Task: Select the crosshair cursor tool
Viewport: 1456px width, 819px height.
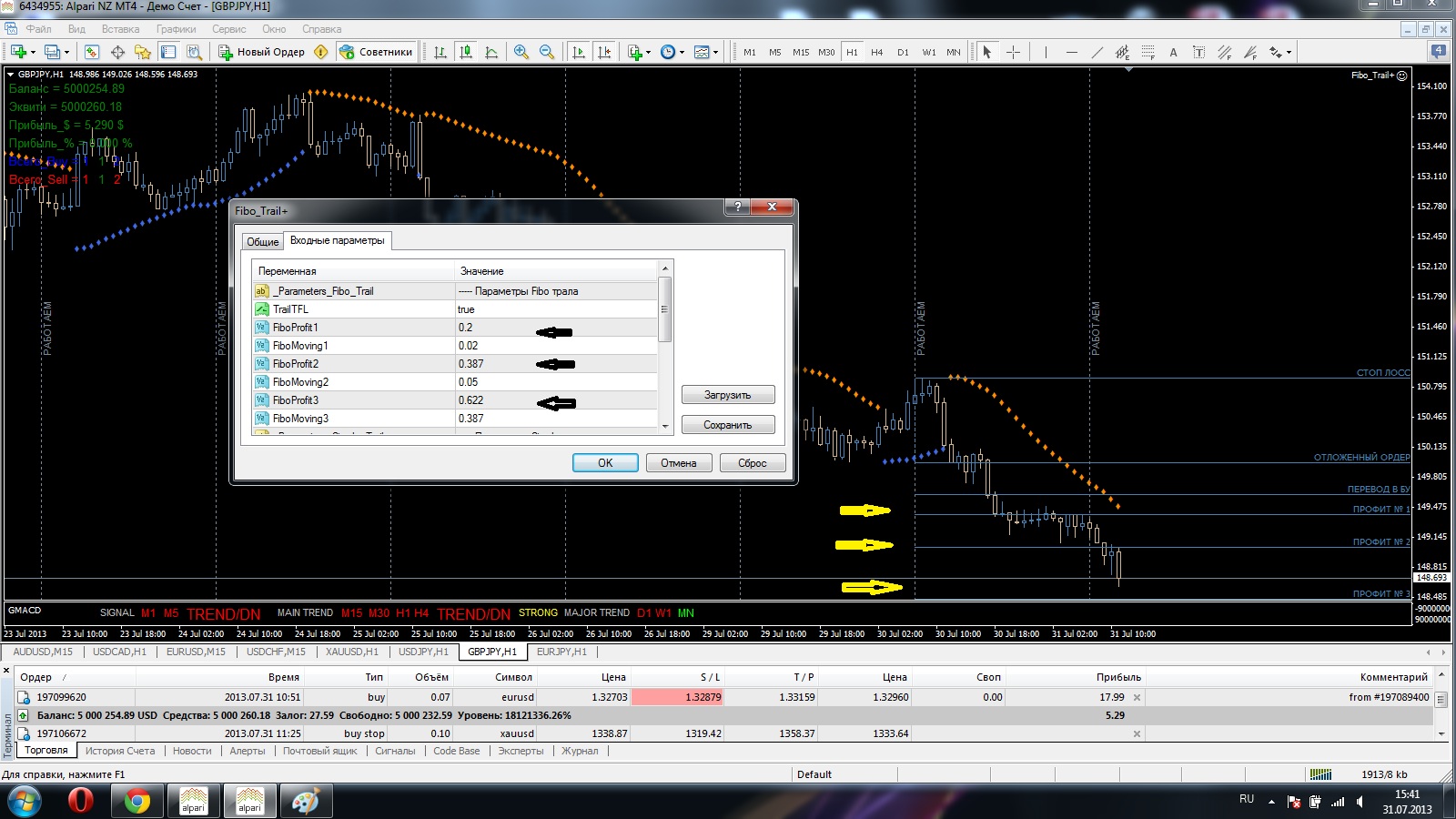Action: [1013, 52]
